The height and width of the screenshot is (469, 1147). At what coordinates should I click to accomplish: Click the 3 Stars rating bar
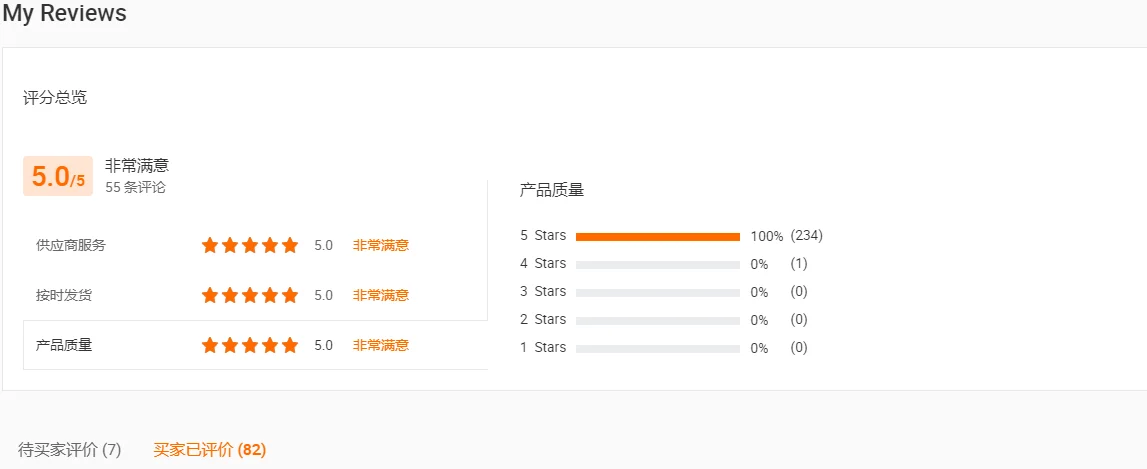point(657,293)
